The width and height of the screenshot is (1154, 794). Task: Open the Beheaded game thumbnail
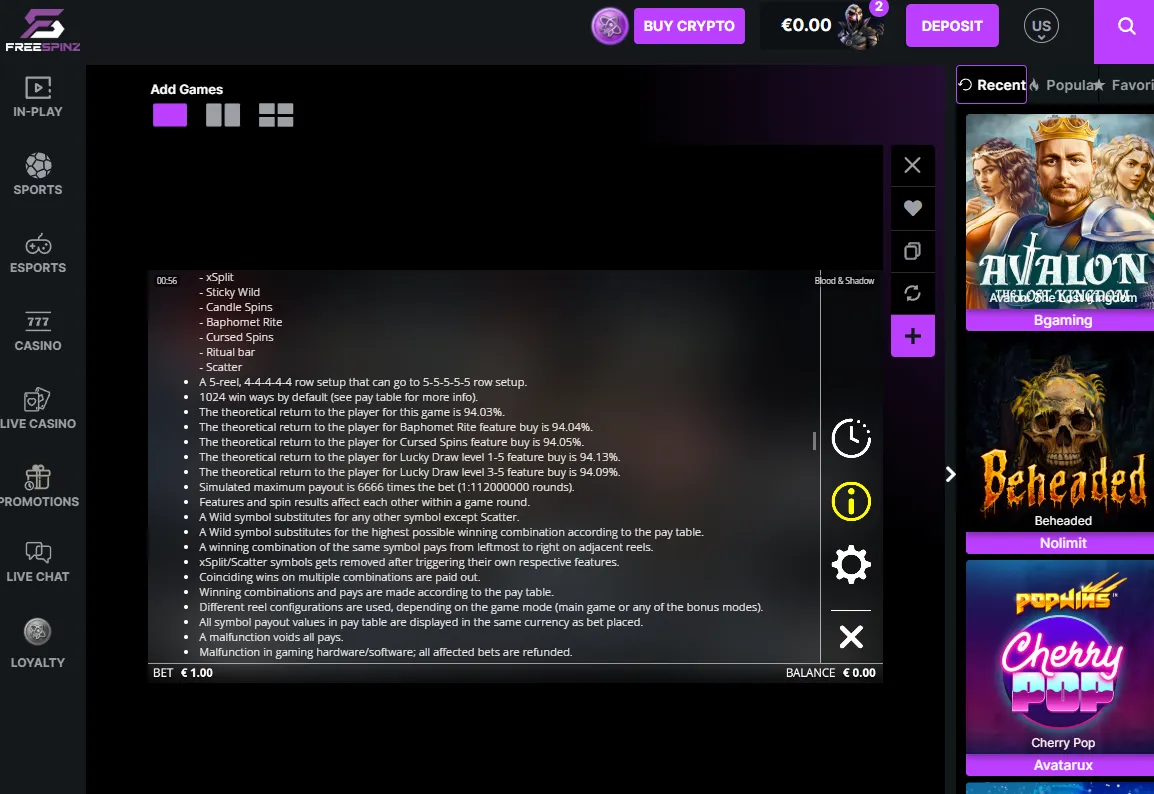pyautogui.click(x=1060, y=434)
